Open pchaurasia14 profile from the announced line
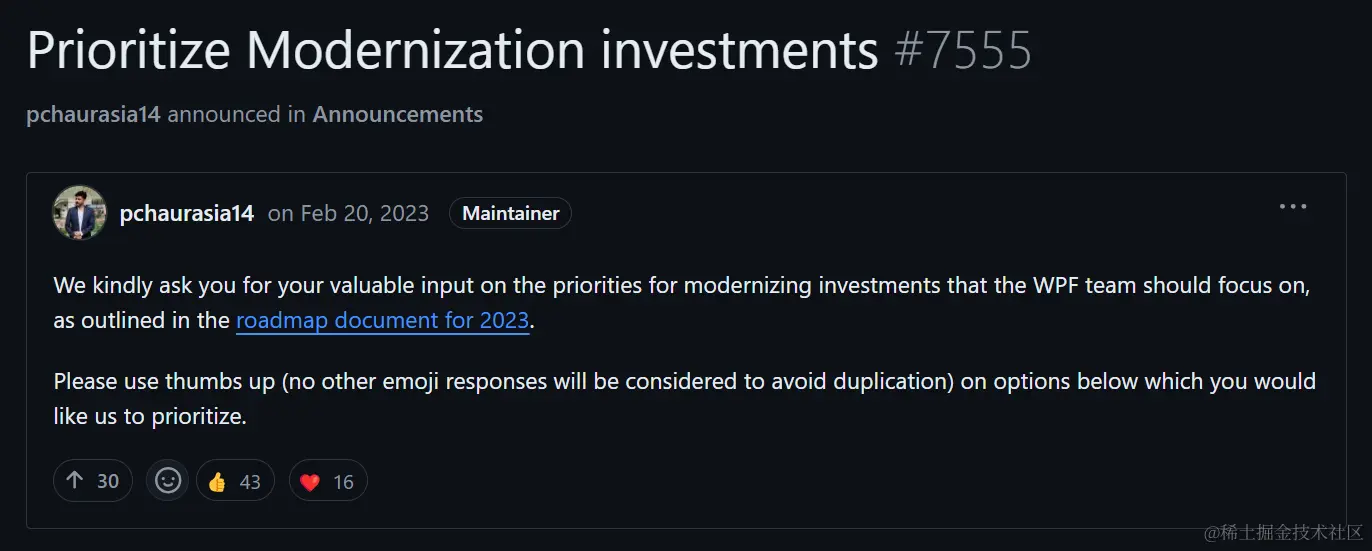 pyautogui.click(x=93, y=114)
